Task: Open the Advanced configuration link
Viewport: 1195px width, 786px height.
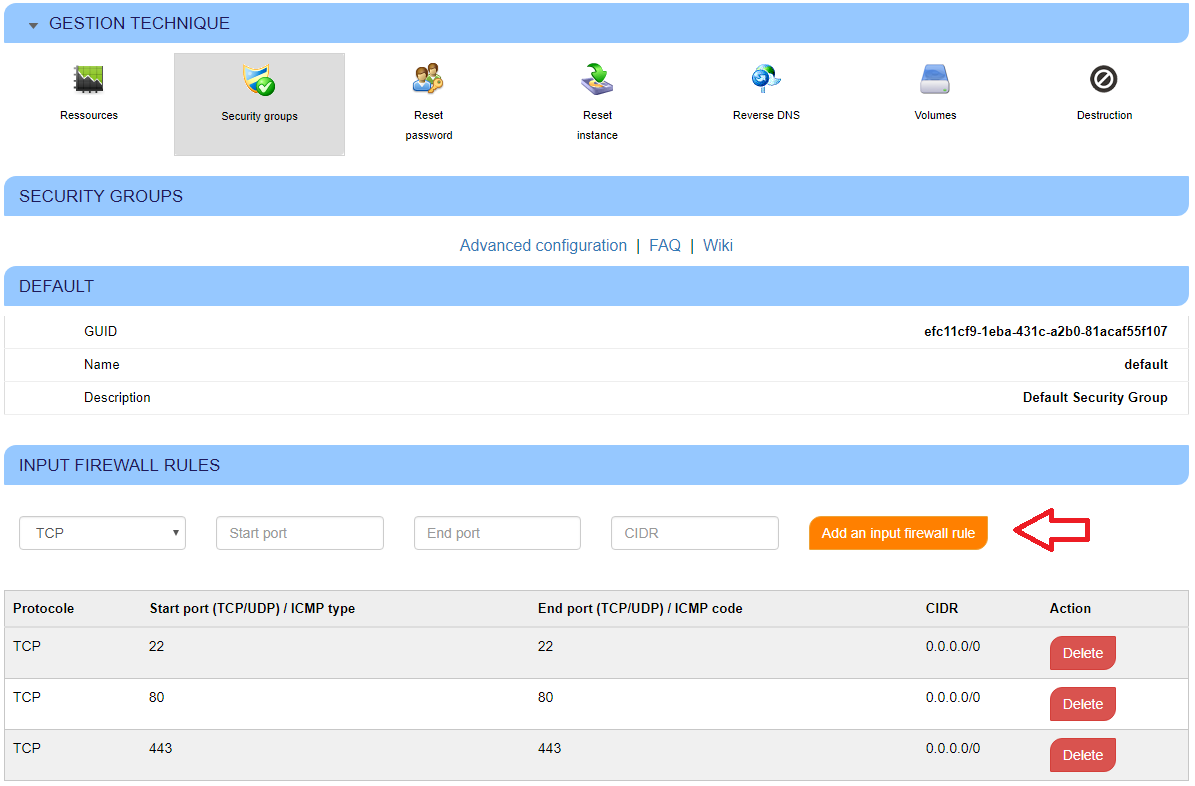Action: (x=543, y=245)
